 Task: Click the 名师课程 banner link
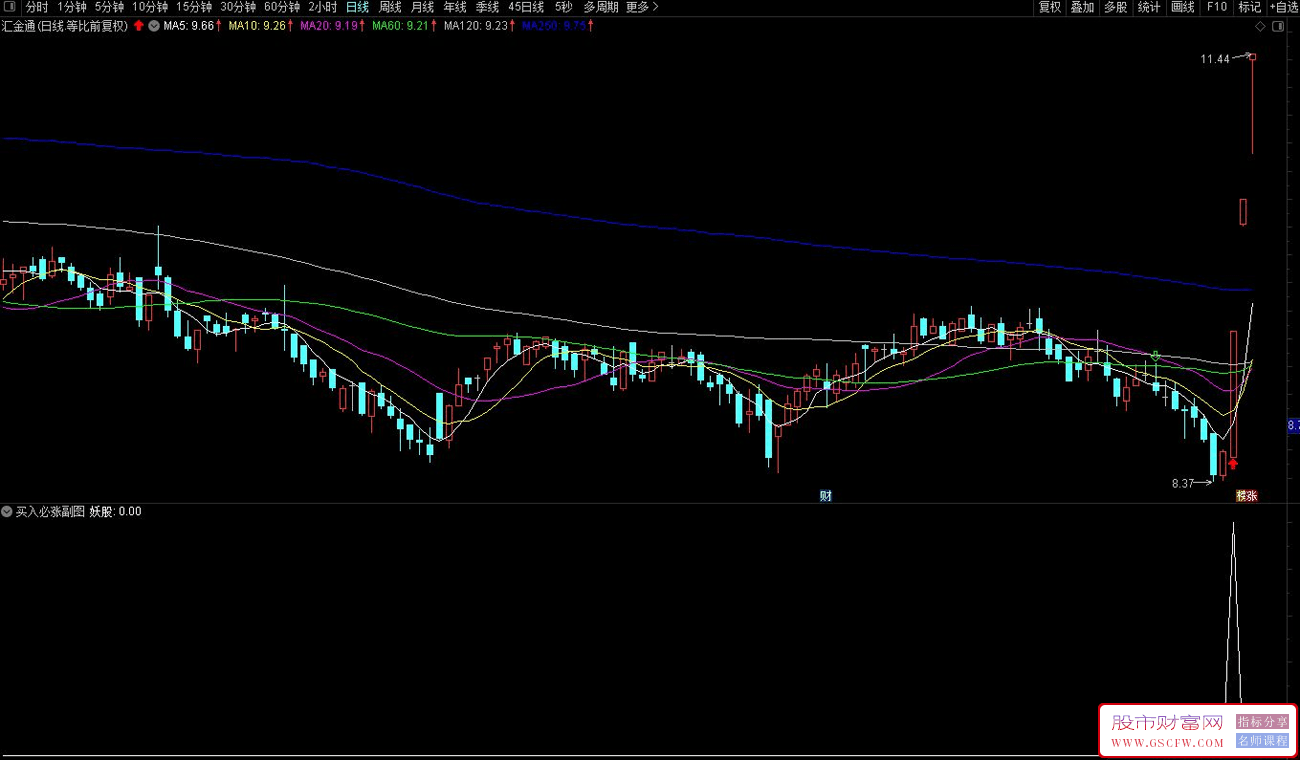[x=1263, y=741]
